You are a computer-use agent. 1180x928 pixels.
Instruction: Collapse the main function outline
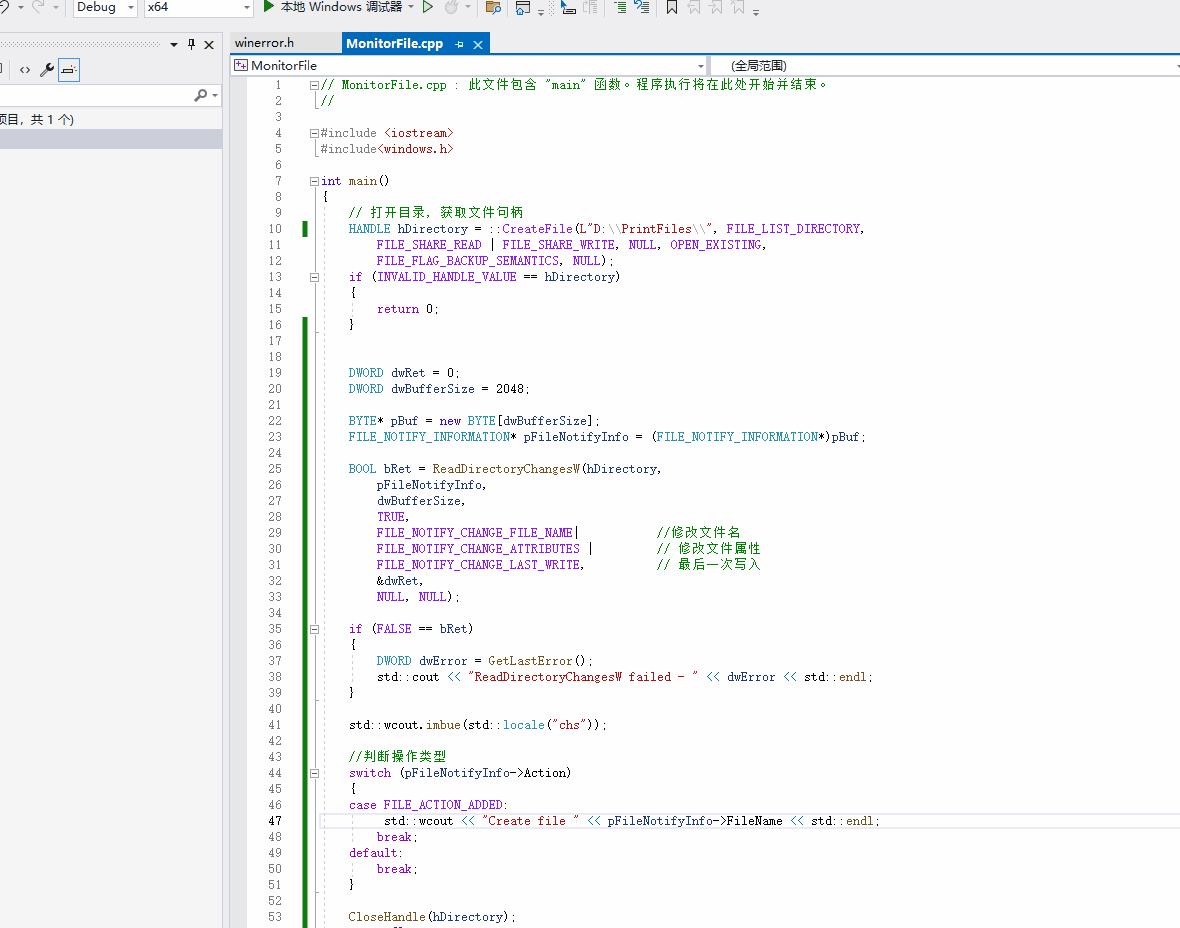pos(313,181)
